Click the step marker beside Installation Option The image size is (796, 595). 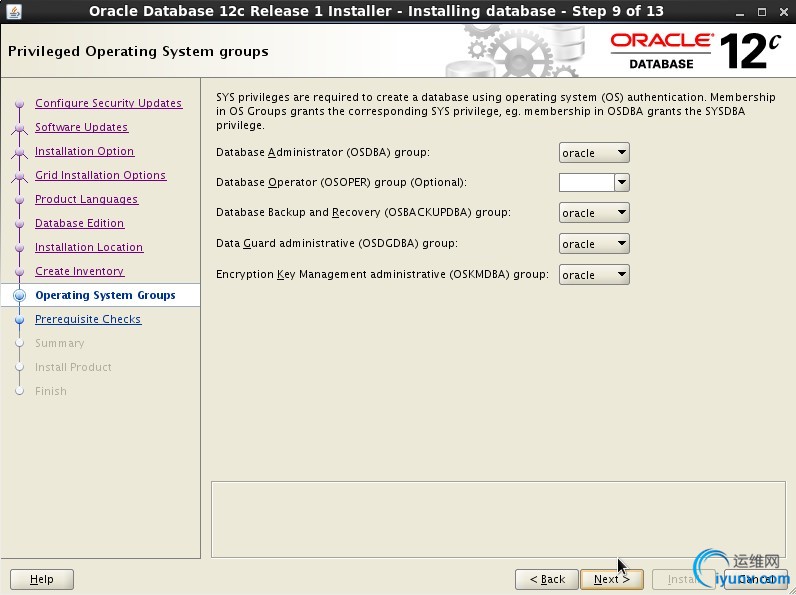coord(19,152)
